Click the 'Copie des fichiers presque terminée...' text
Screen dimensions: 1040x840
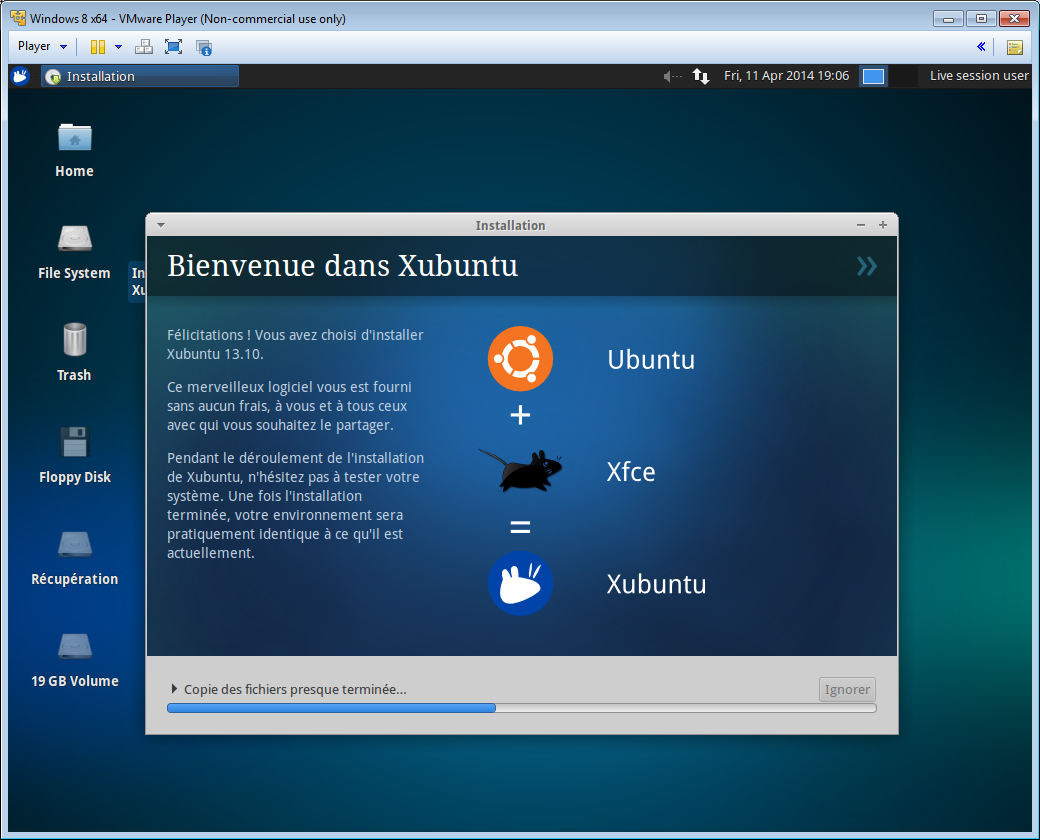click(295, 689)
